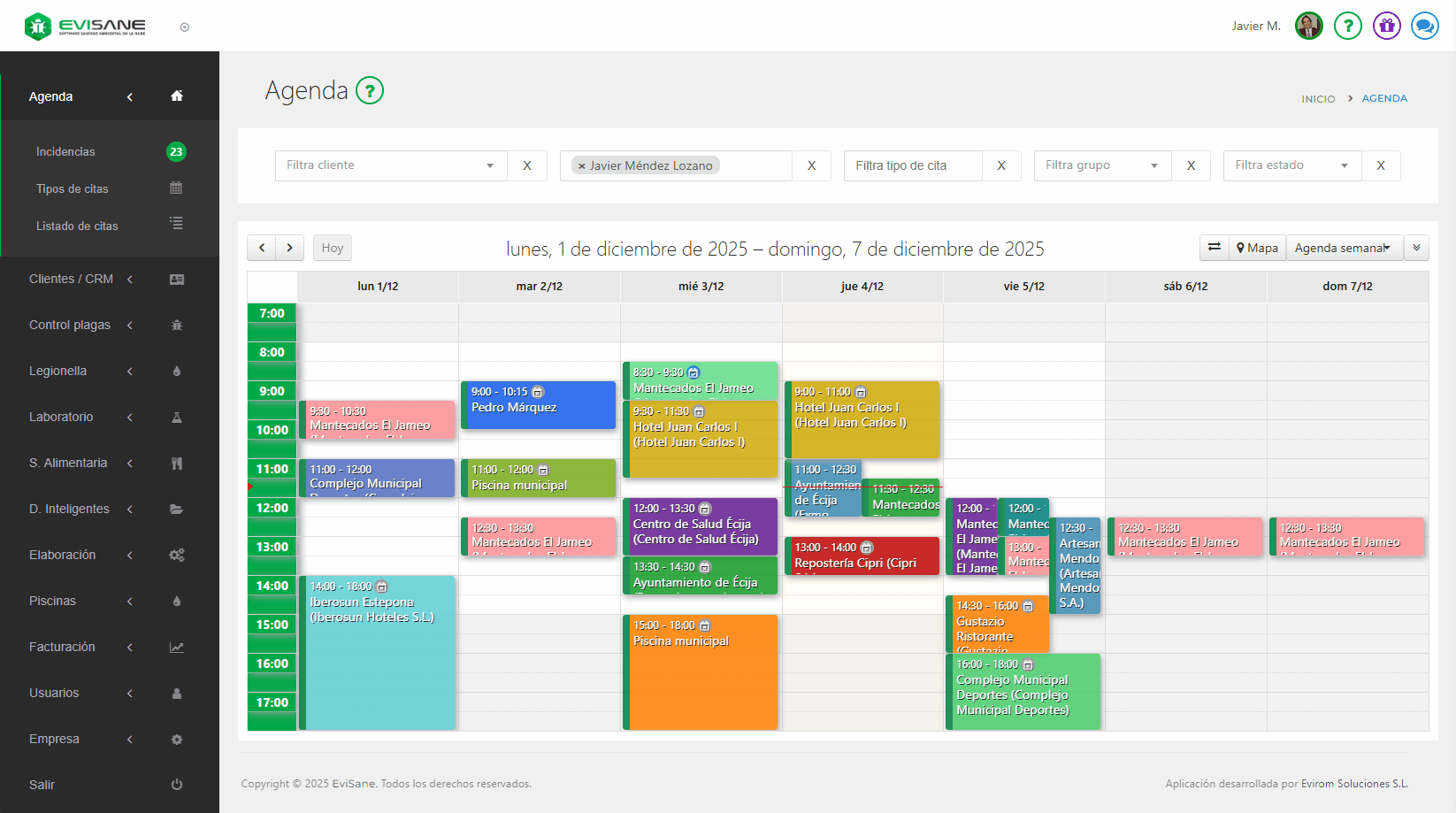Click the swap arrows view toggle icon
The width and height of the screenshot is (1456, 813).
point(1214,248)
